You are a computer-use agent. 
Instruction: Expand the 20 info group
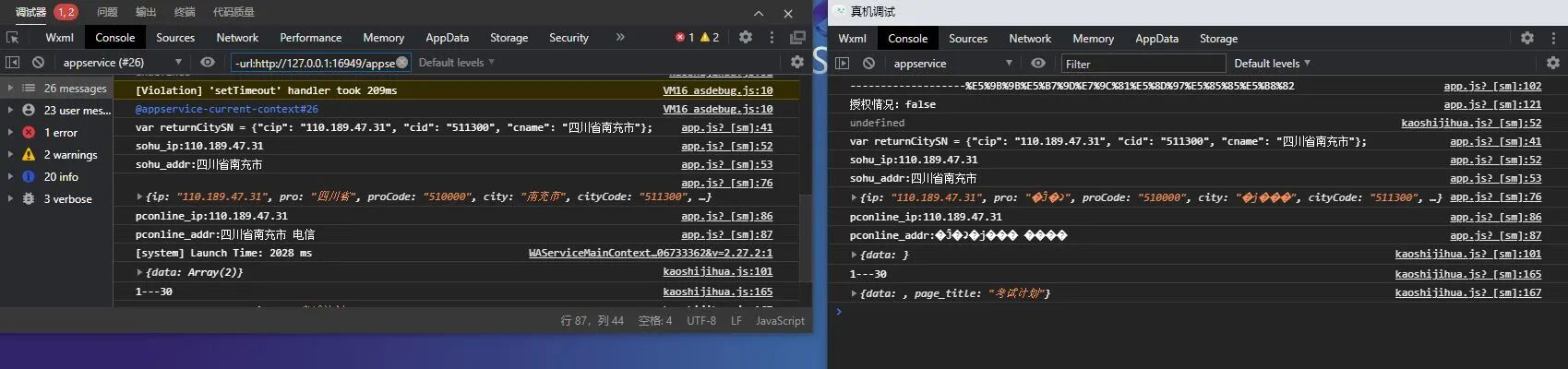57,176
